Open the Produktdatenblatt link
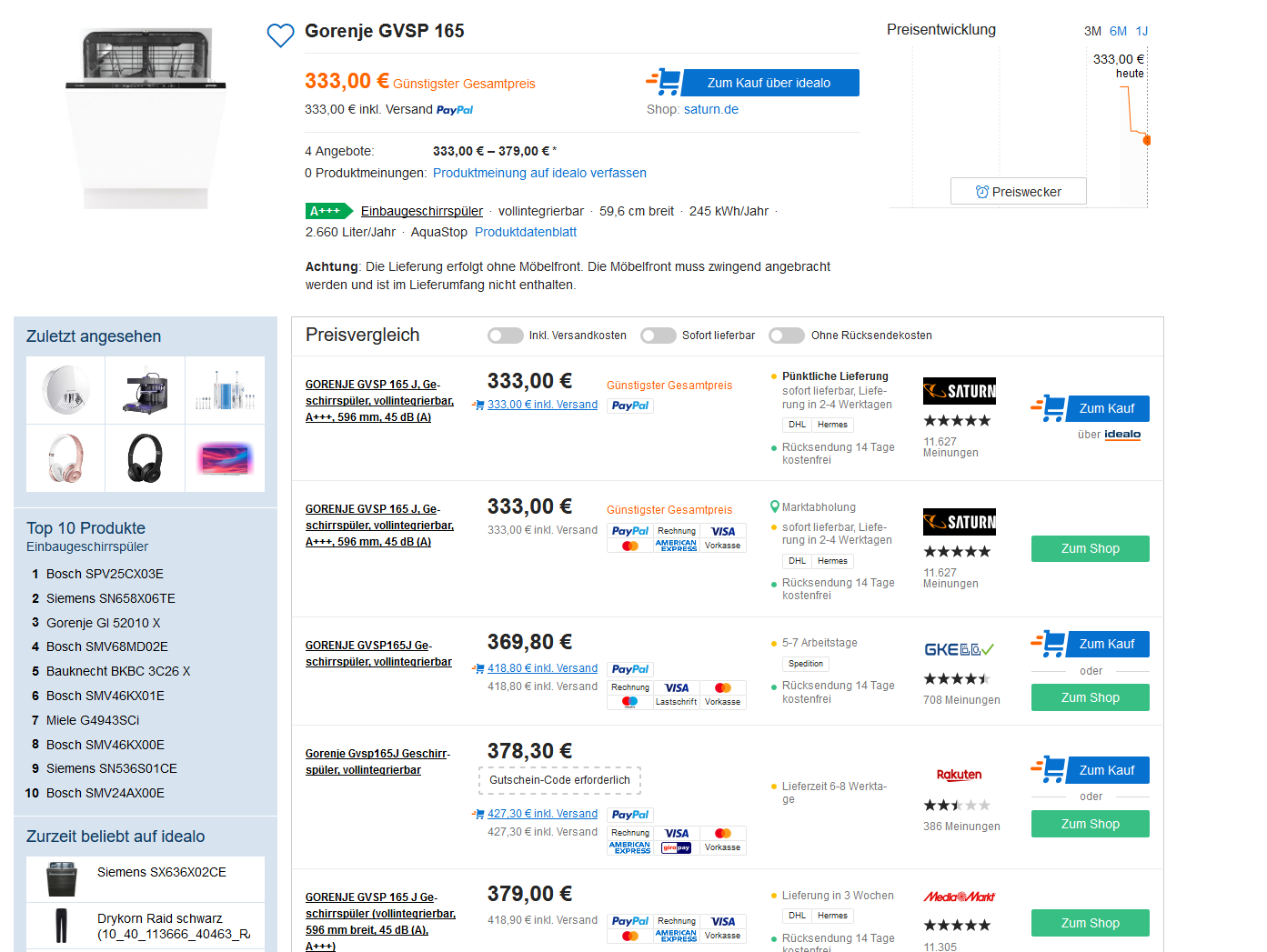 [526, 232]
